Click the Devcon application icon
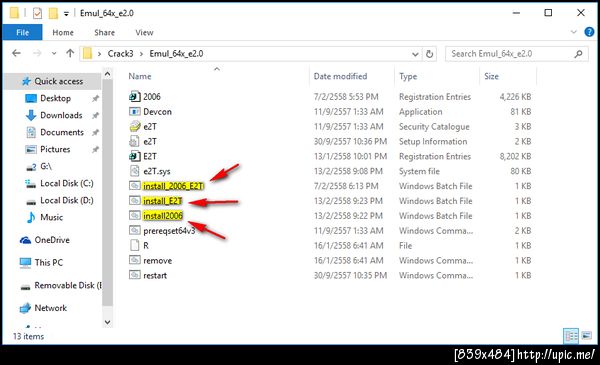Viewport: 600px width, 365px height. tap(134, 111)
